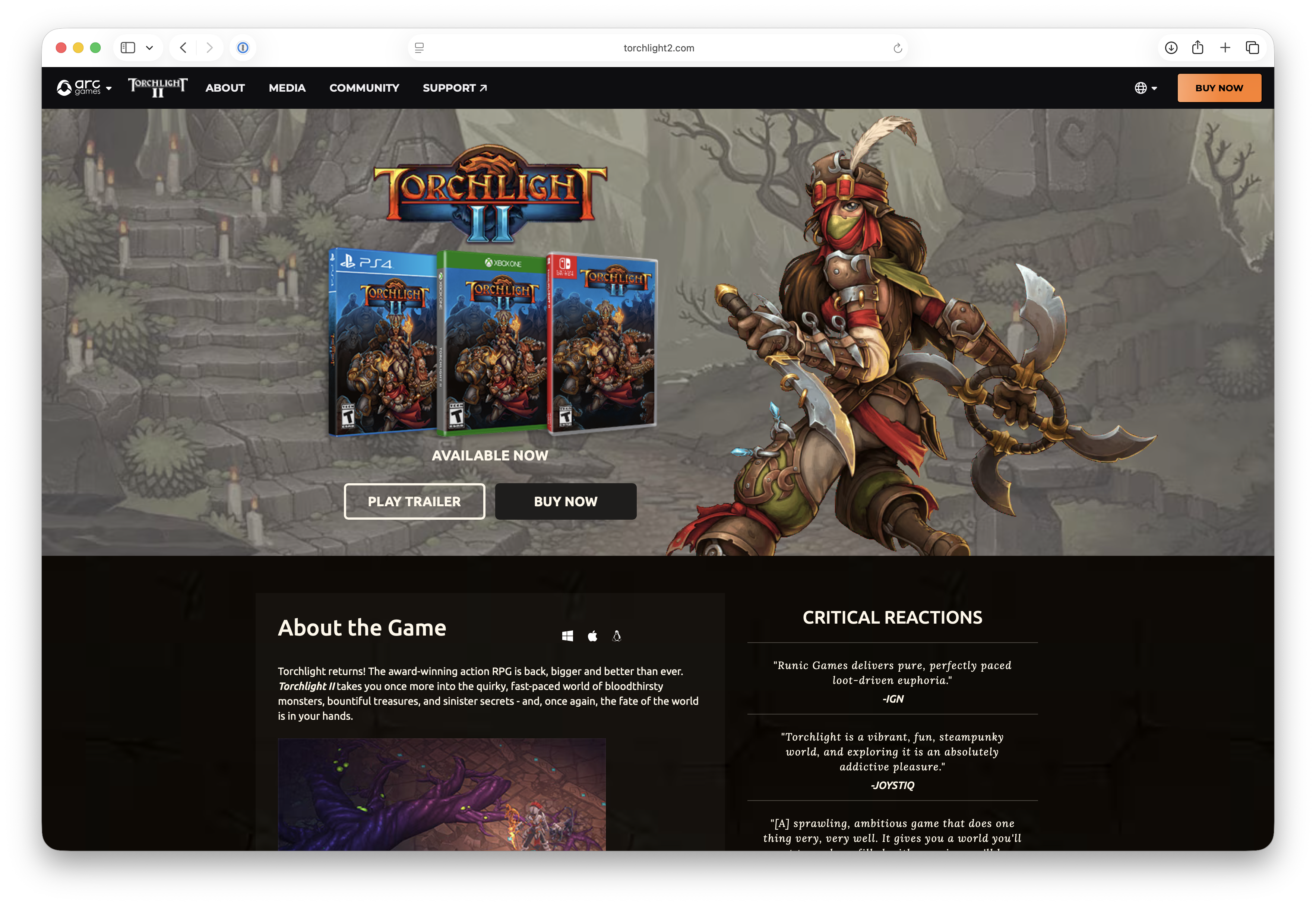Image resolution: width=1316 pixels, height=906 pixels.
Task: Toggle the Safari sidebar
Action: [x=128, y=48]
